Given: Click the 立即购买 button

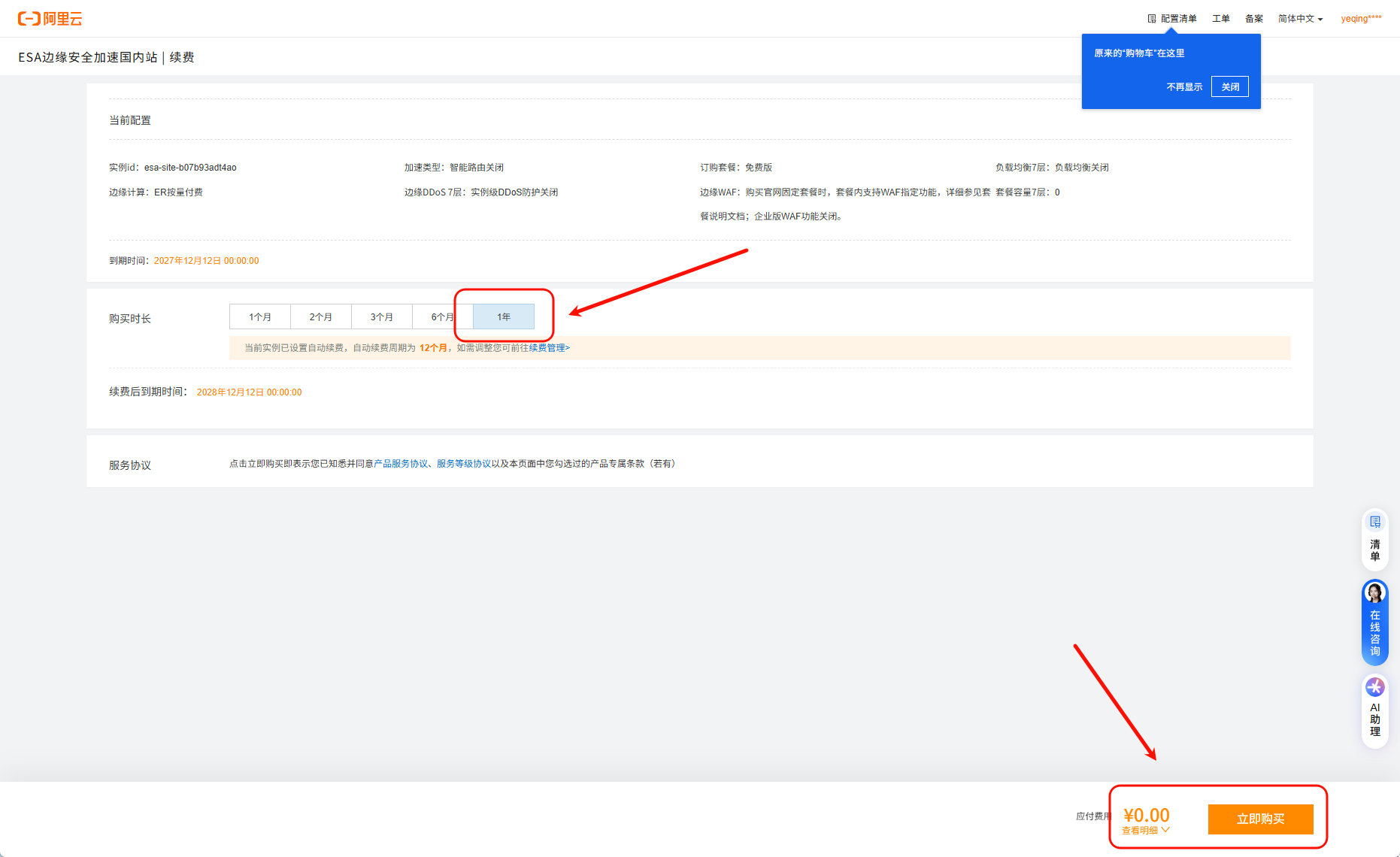Looking at the screenshot, I should click(x=1261, y=819).
